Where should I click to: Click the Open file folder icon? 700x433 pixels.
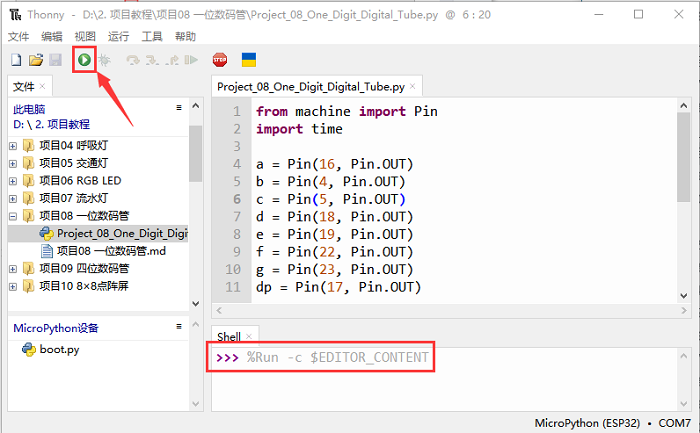pyautogui.click(x=35, y=60)
